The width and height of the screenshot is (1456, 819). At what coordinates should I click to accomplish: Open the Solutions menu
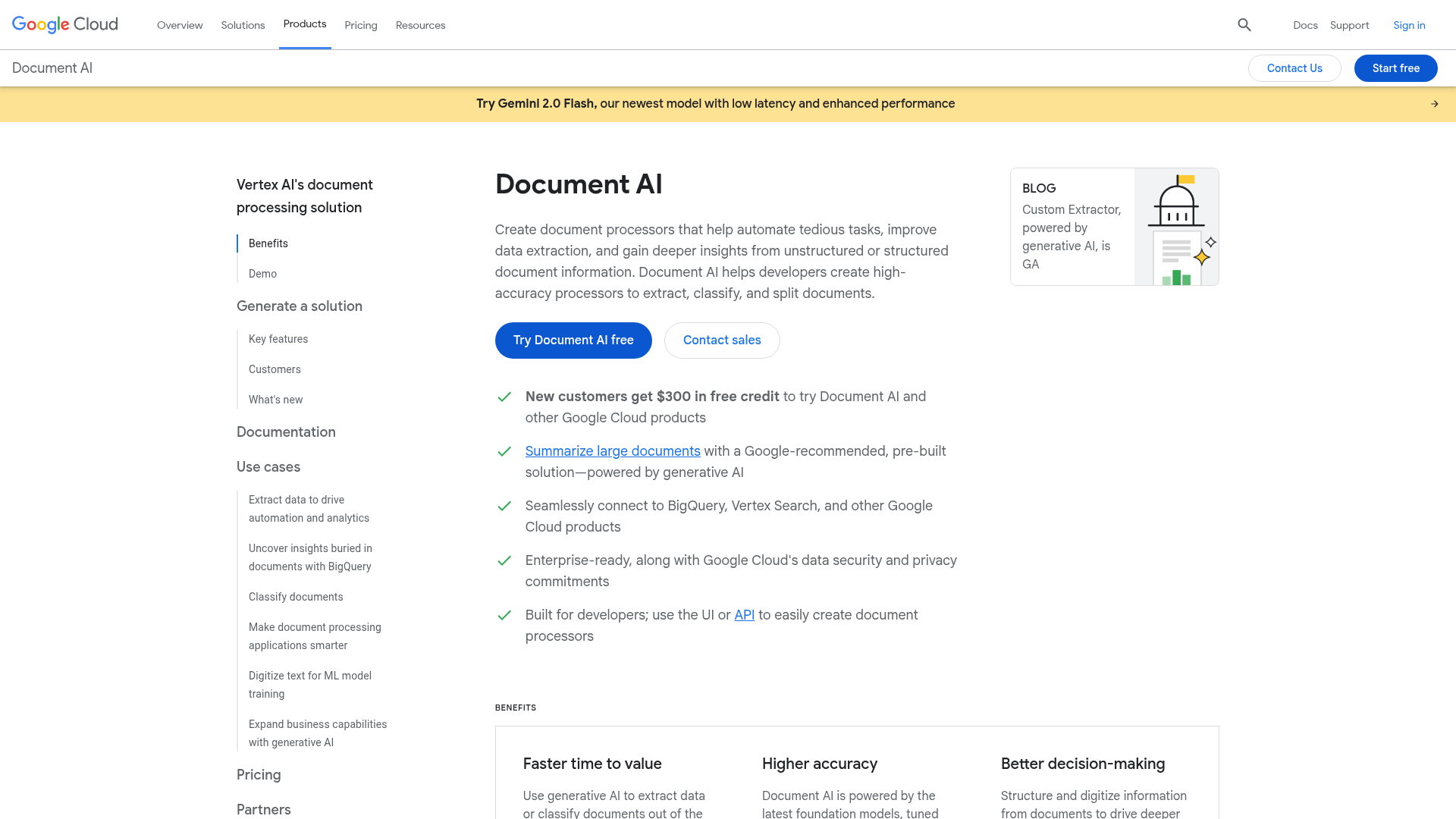(243, 25)
